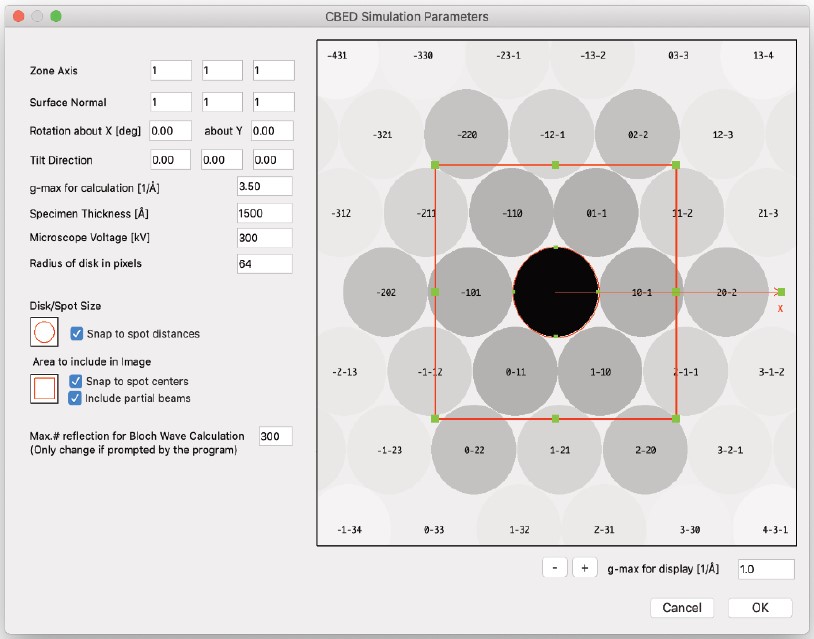Focus the g-max for calculation field
814x639 pixels.
(x=264, y=187)
